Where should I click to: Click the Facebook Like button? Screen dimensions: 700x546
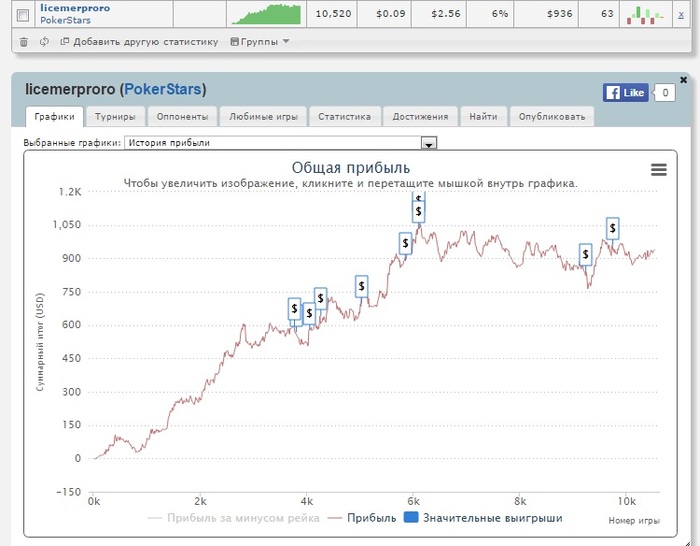coord(625,93)
